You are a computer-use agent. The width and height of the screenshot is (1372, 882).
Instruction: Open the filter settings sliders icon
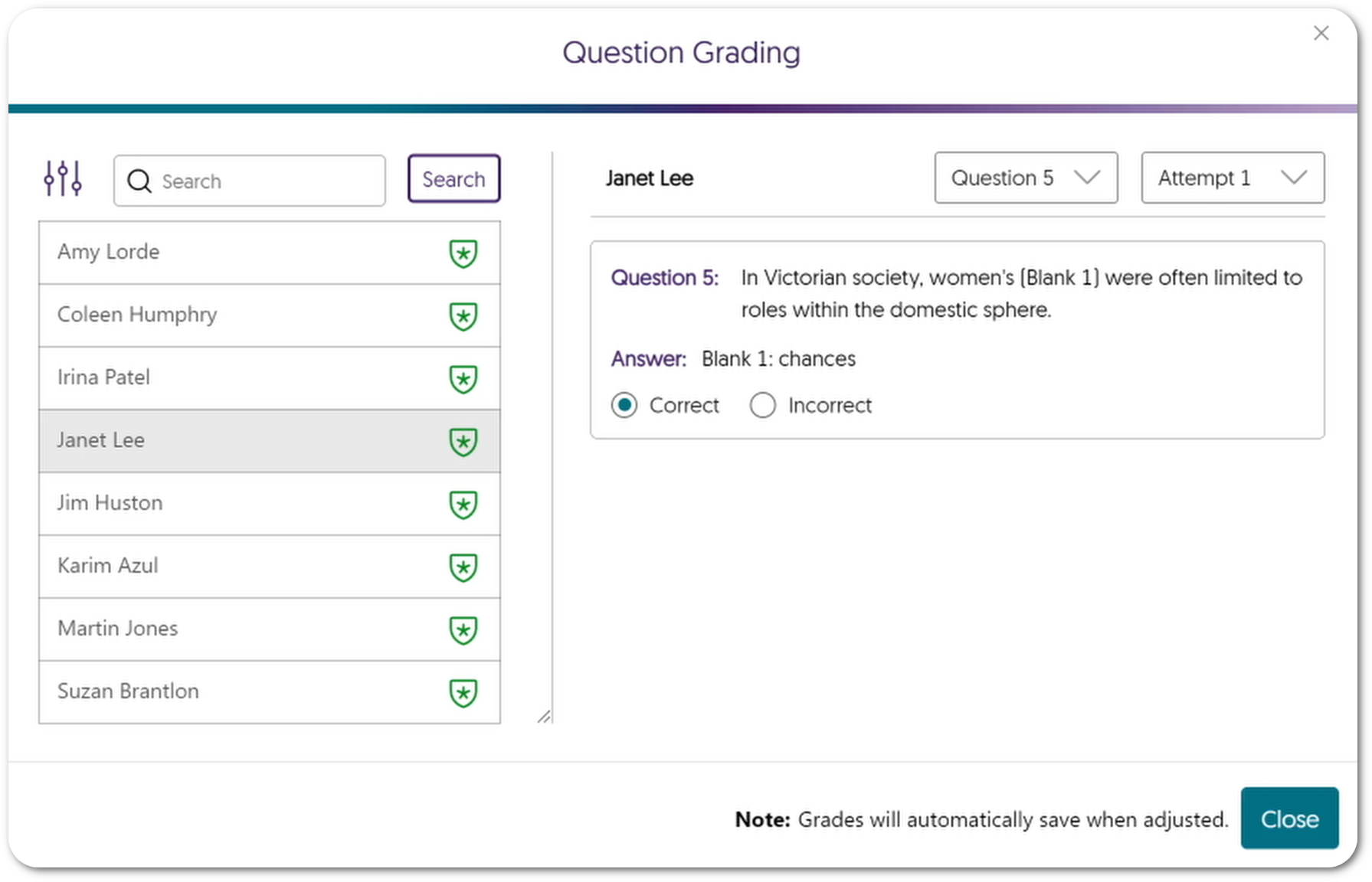(x=63, y=178)
